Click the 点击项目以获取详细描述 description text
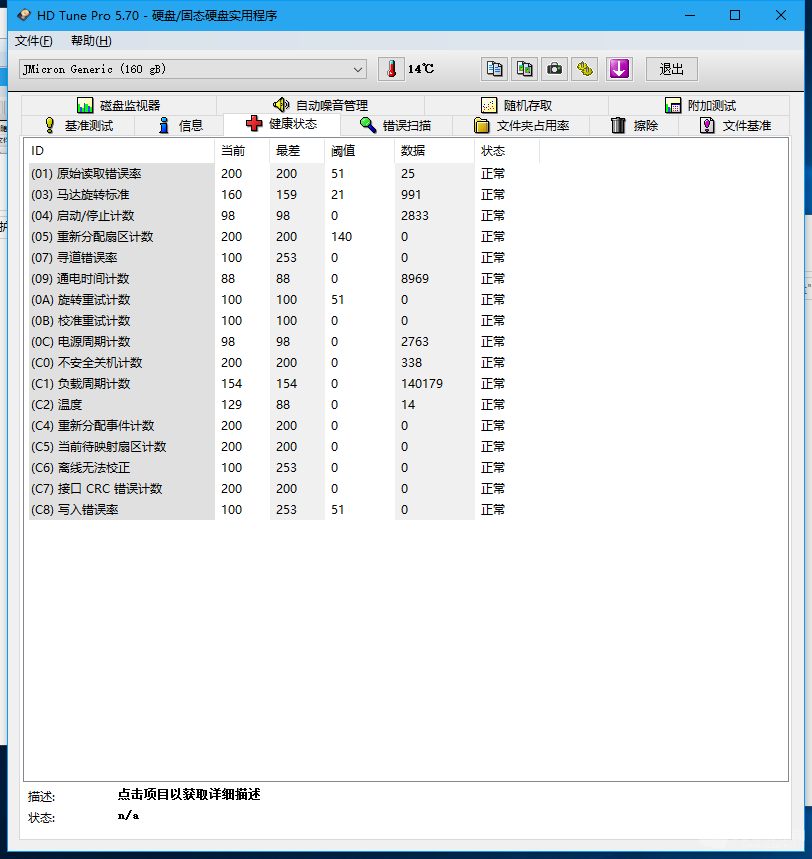Image resolution: width=812 pixels, height=859 pixels. [188, 794]
